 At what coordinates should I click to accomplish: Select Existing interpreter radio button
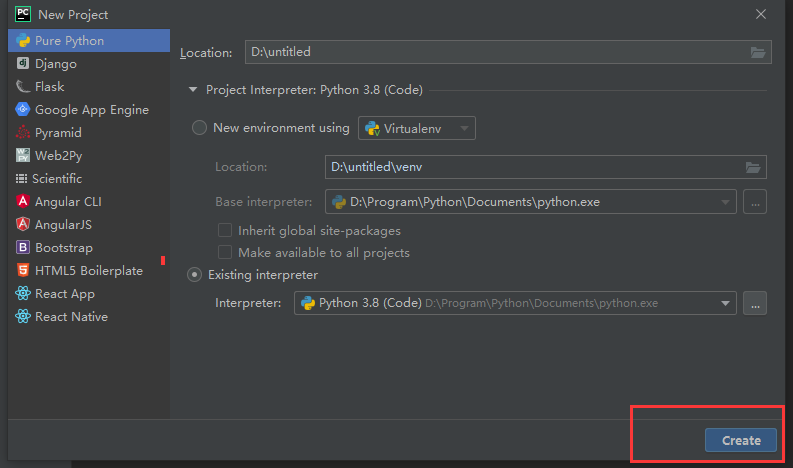(194, 275)
